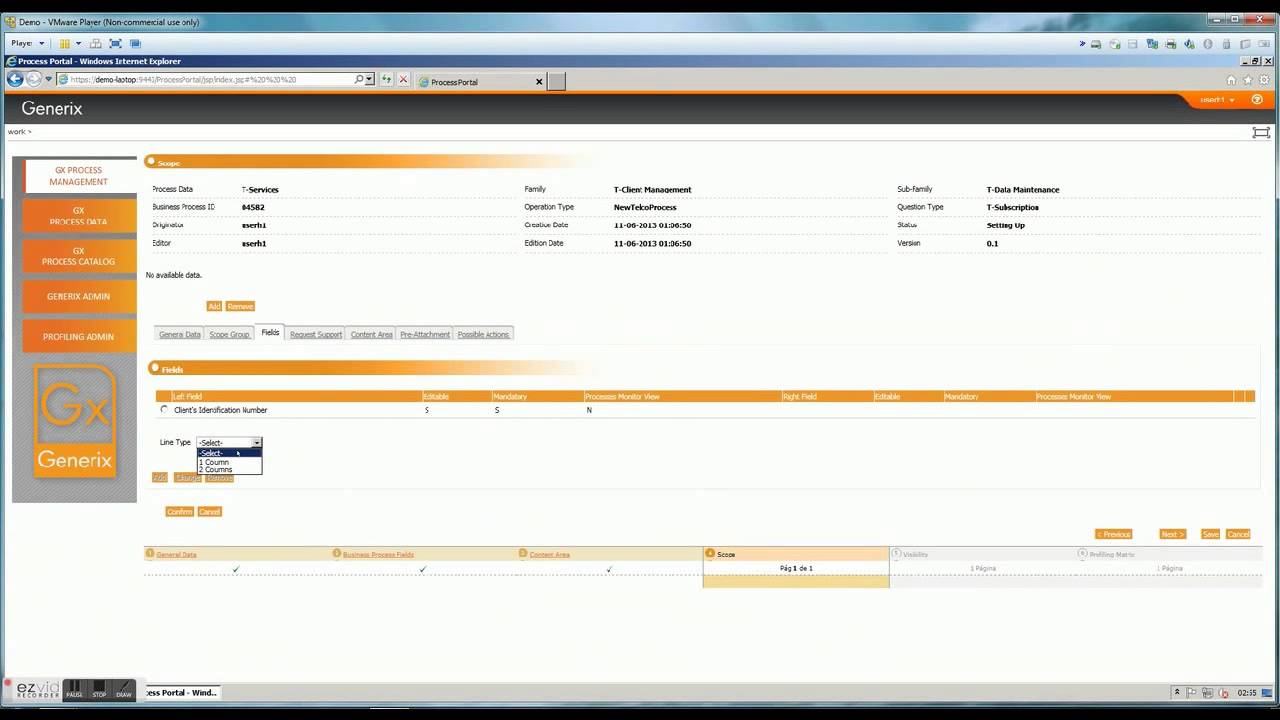The image size is (1280, 720).
Task: Click the Cancel button beside Confirm
Action: pyautogui.click(x=209, y=511)
